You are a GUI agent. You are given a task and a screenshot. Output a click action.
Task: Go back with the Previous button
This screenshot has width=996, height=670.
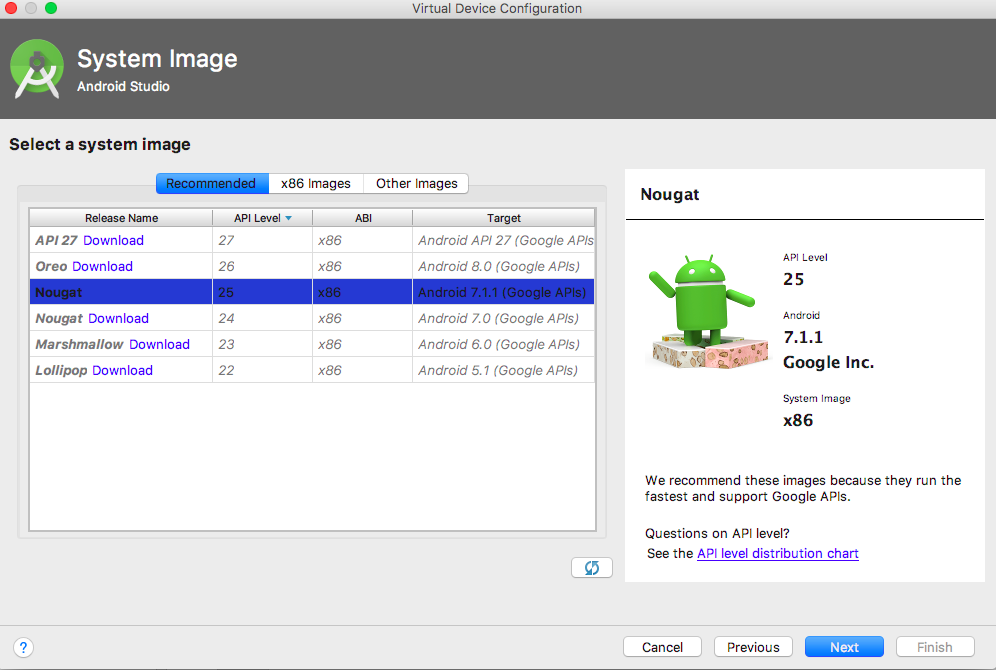pos(753,647)
